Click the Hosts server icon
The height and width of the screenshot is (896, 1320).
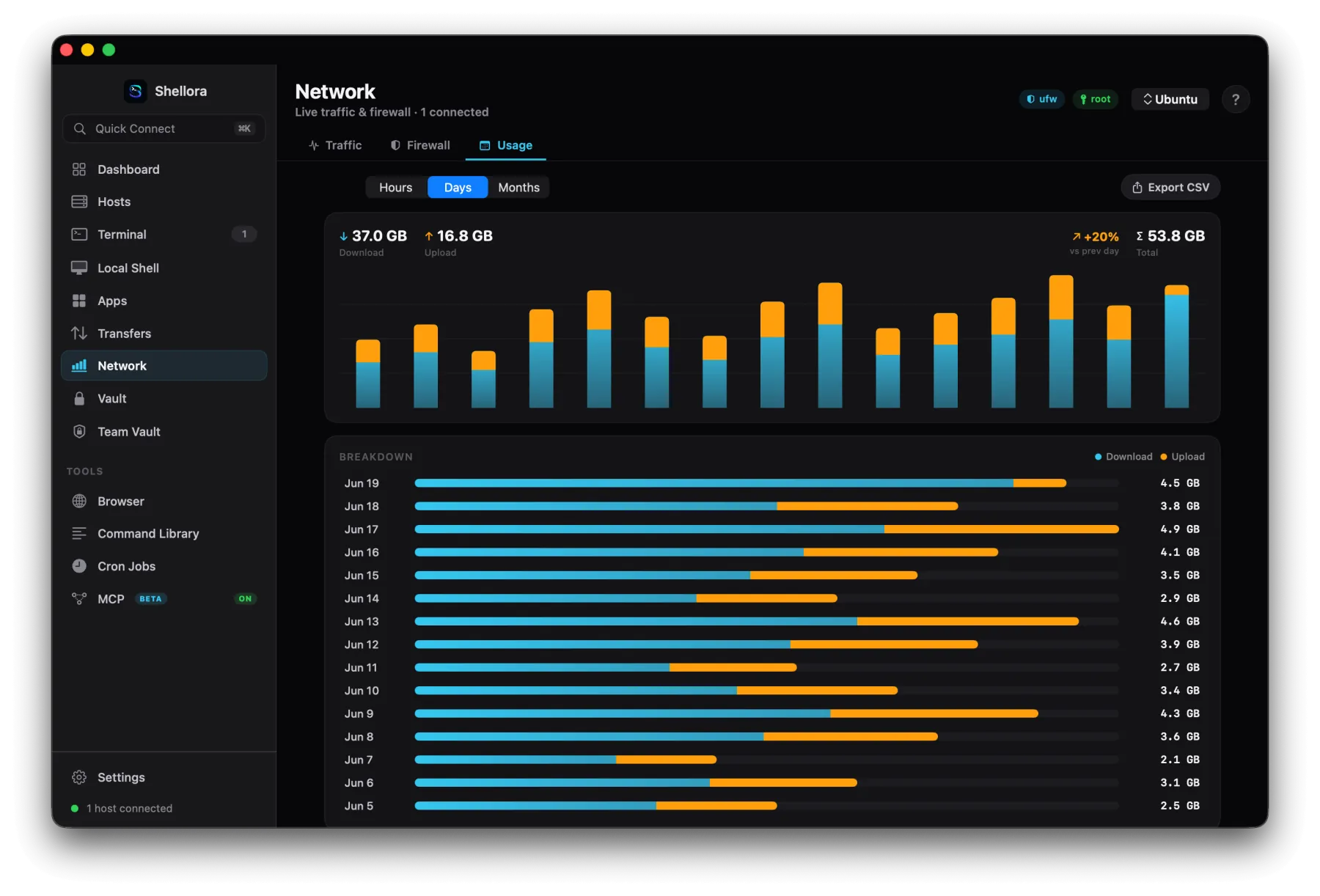(79, 202)
